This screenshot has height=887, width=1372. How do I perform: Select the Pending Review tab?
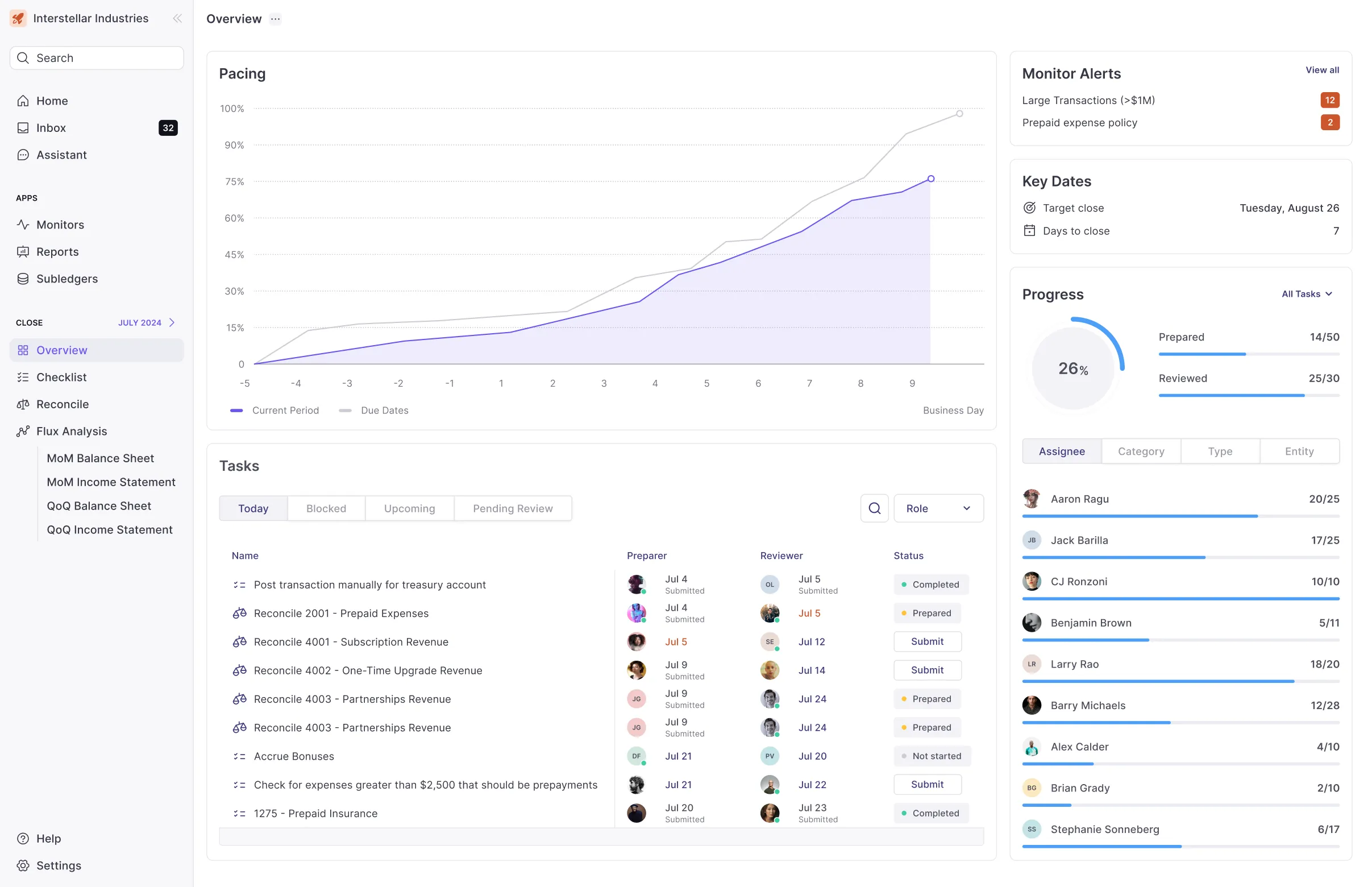[x=513, y=508]
